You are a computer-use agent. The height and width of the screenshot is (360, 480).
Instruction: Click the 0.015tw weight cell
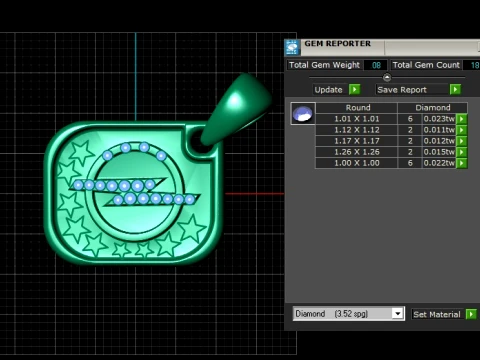coord(439,152)
